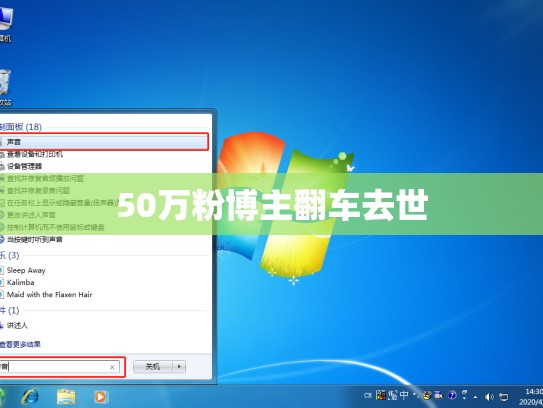Open 控制计算机而不使用鼠标或键盘 result
Image resolution: width=543 pixels, height=408 pixels.
(55, 227)
